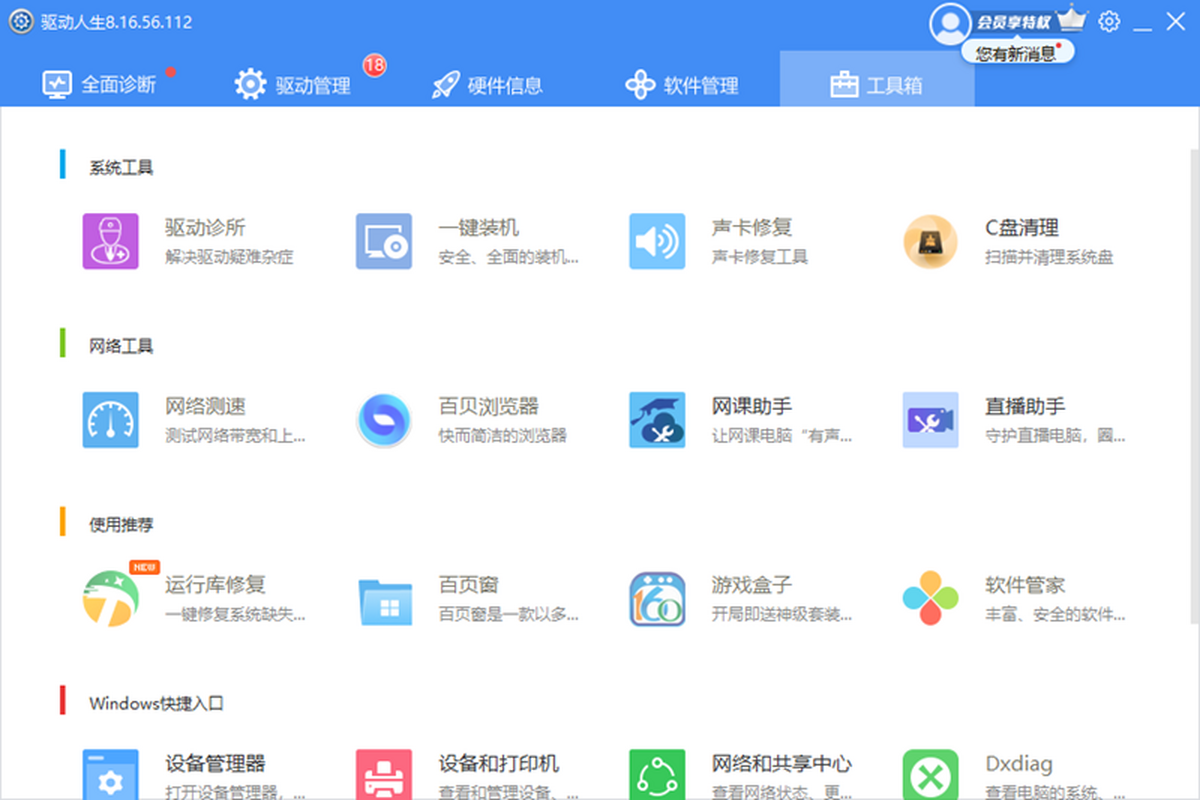Screen dimensions: 1200x800
Task: Click the 运行库修复 icon
Action: [110, 598]
